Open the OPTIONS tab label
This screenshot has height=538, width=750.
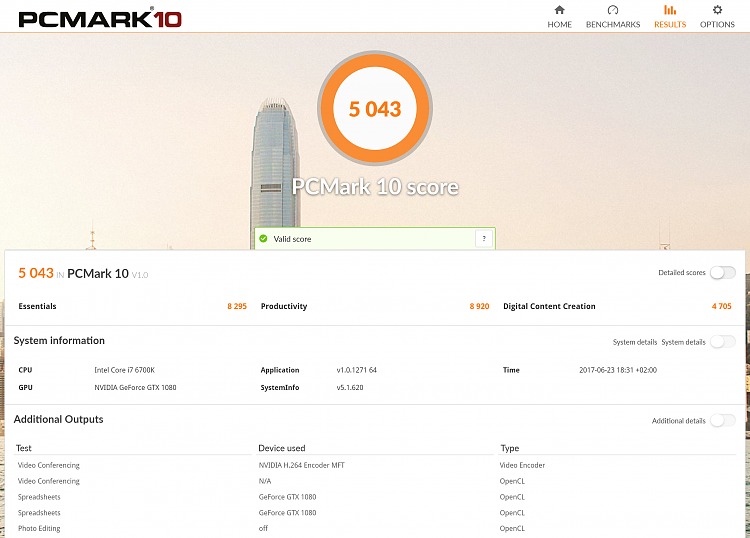coord(717,24)
